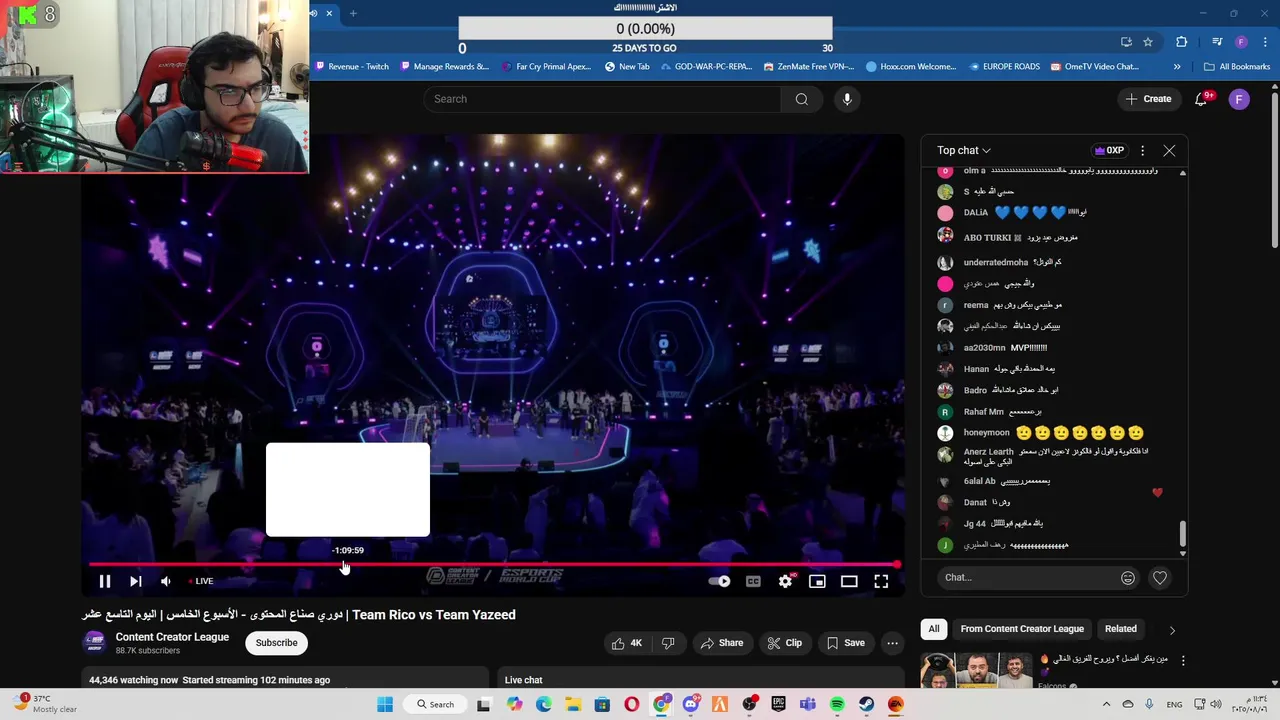Seek on the red video progress bar
This screenshot has height=720, width=1280.
[x=495, y=565]
